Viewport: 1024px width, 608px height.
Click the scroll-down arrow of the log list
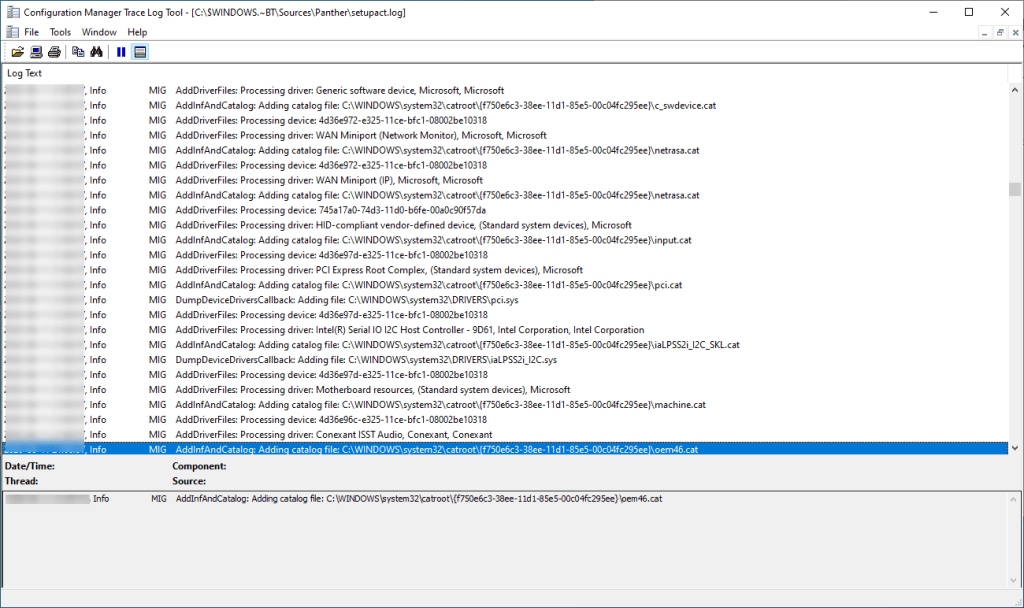tap(1015, 449)
